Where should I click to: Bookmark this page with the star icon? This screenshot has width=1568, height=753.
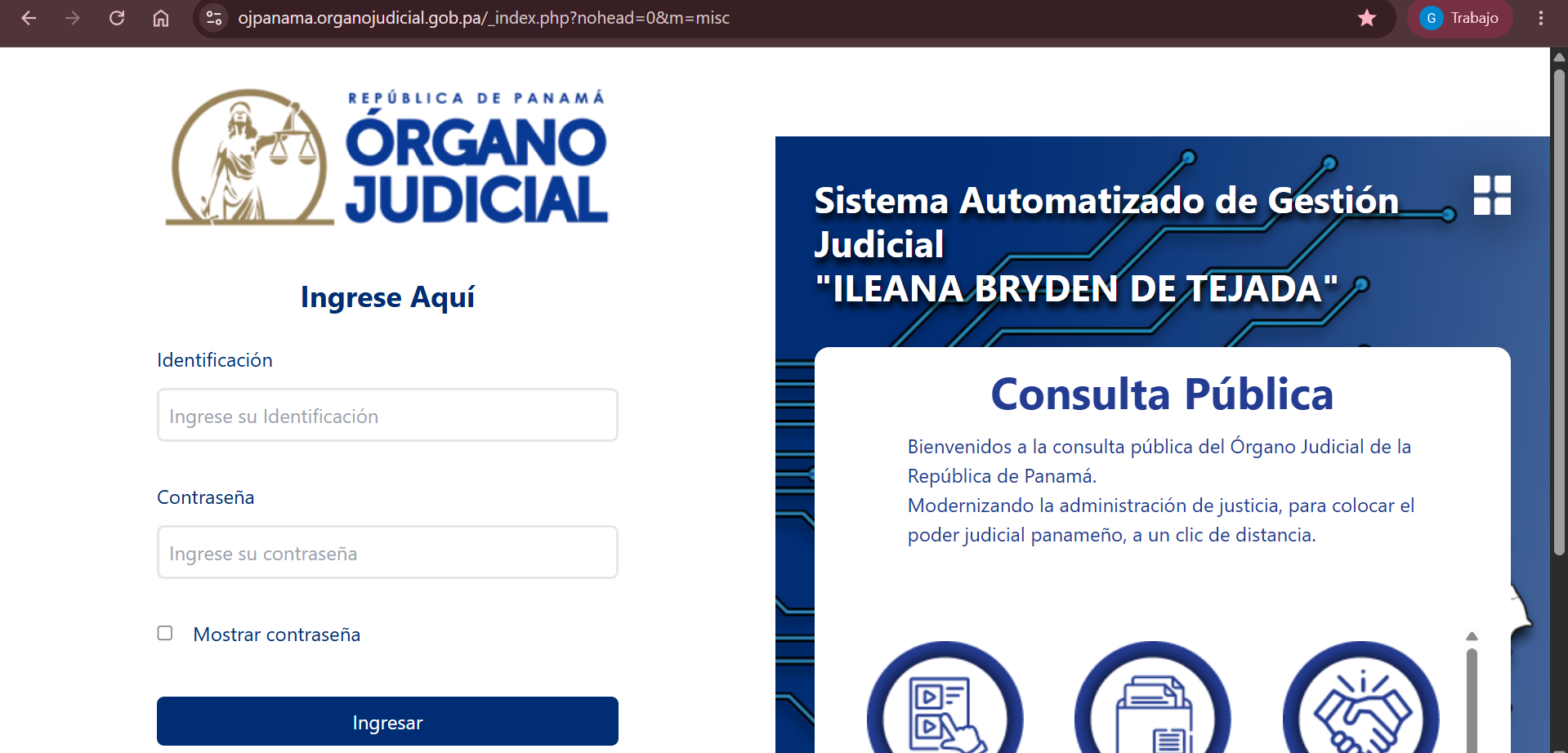[1367, 18]
